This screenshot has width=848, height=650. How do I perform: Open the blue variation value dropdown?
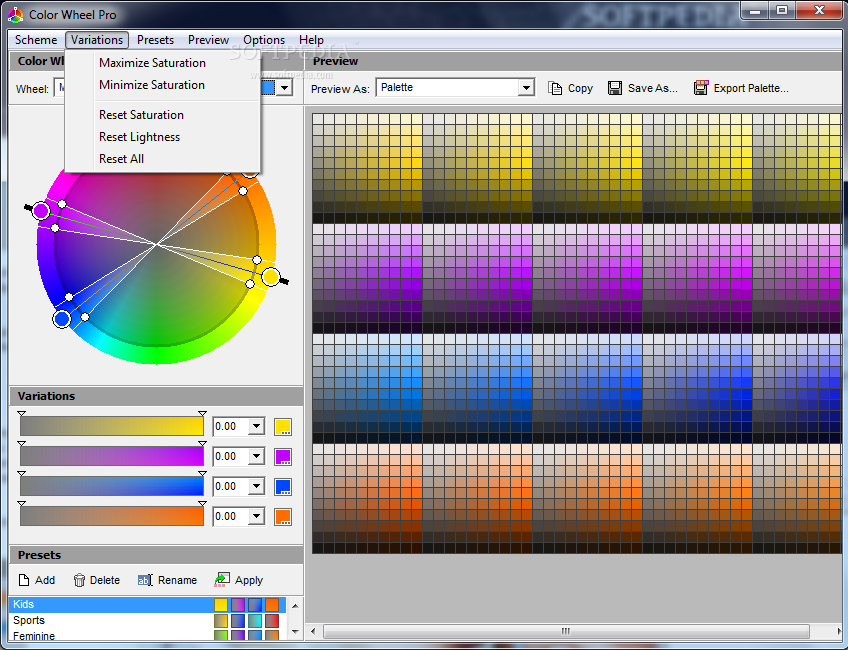[x=256, y=487]
